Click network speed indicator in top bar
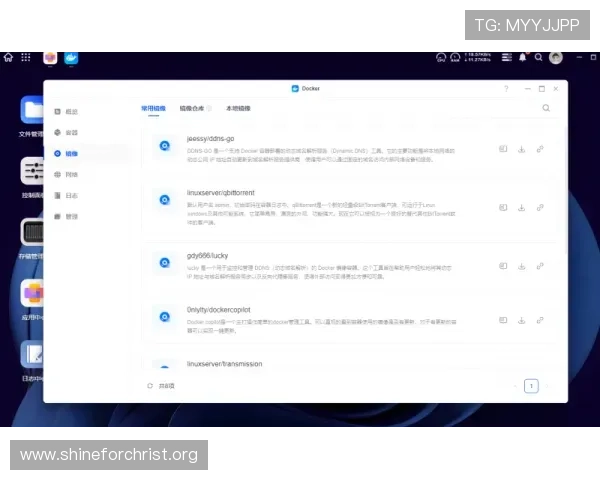This screenshot has width=600, height=480. [x=478, y=57]
